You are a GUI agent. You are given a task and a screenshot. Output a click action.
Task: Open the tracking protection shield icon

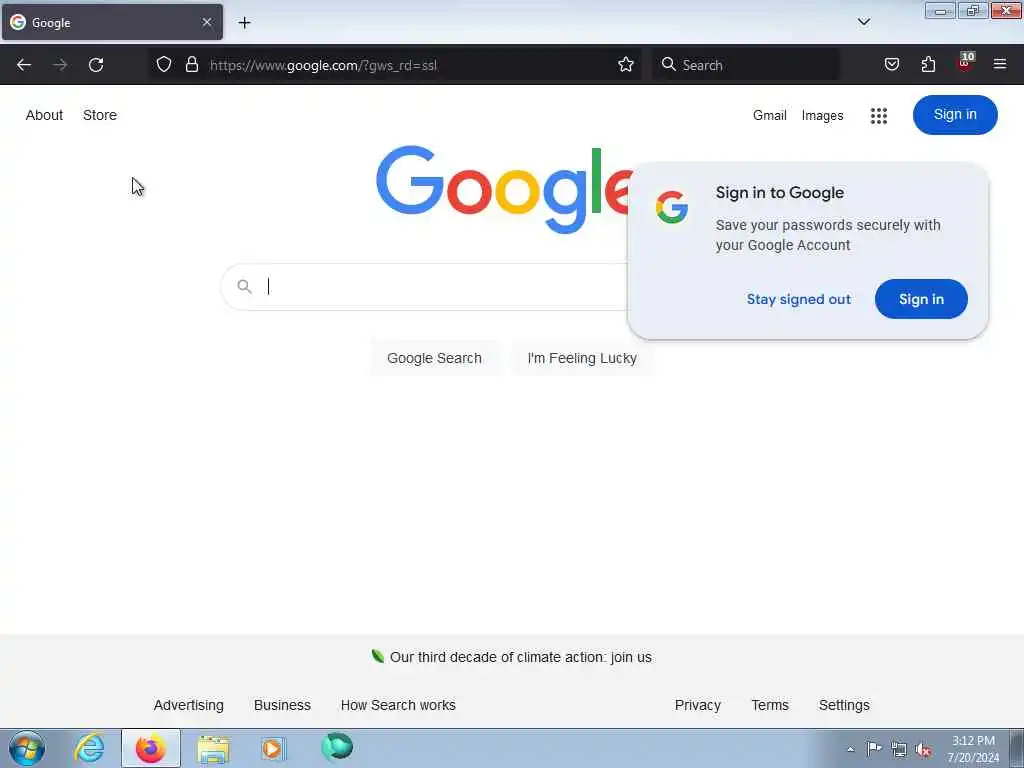click(x=164, y=64)
